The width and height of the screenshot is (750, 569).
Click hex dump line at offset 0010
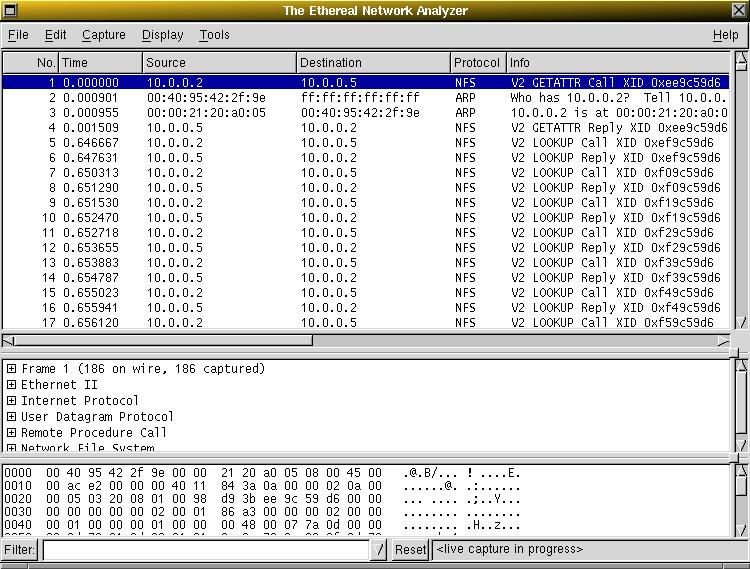click(x=262, y=486)
